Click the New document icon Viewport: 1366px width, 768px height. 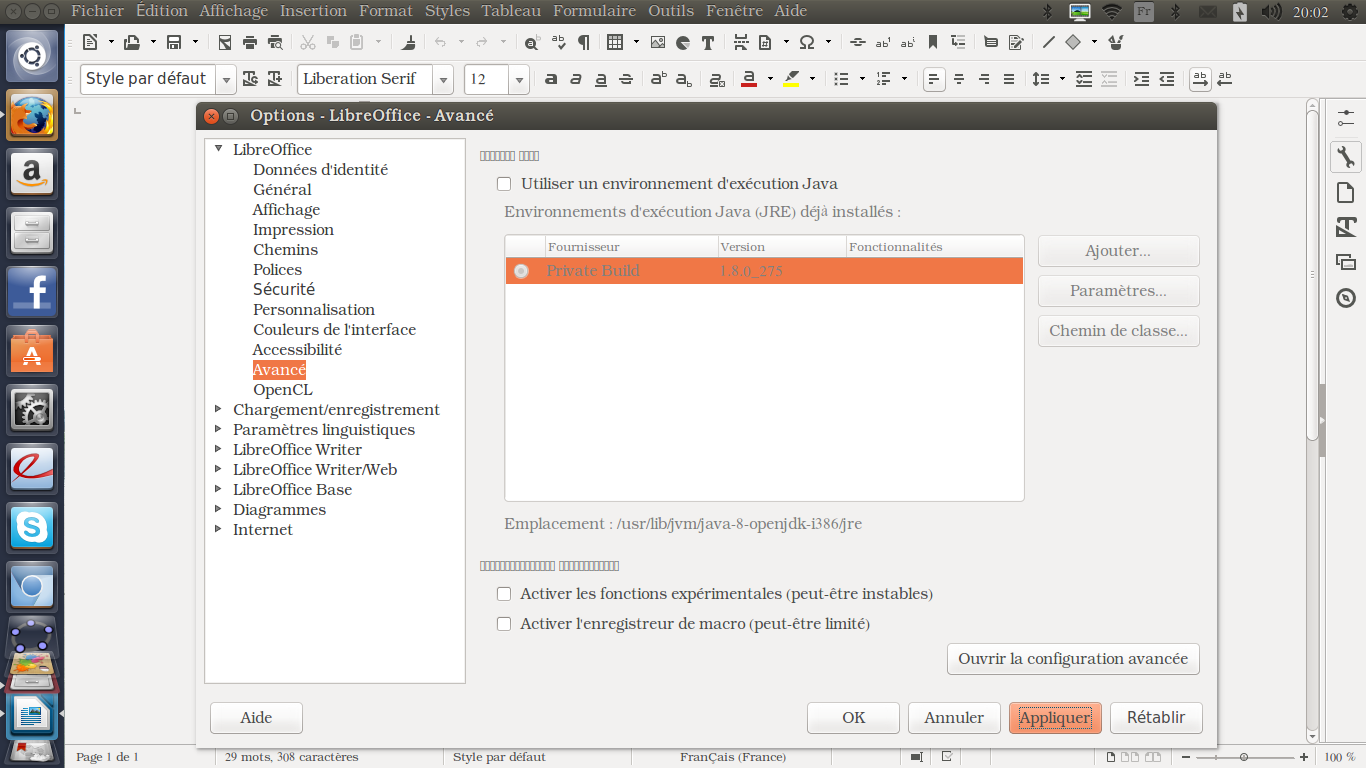click(90, 42)
